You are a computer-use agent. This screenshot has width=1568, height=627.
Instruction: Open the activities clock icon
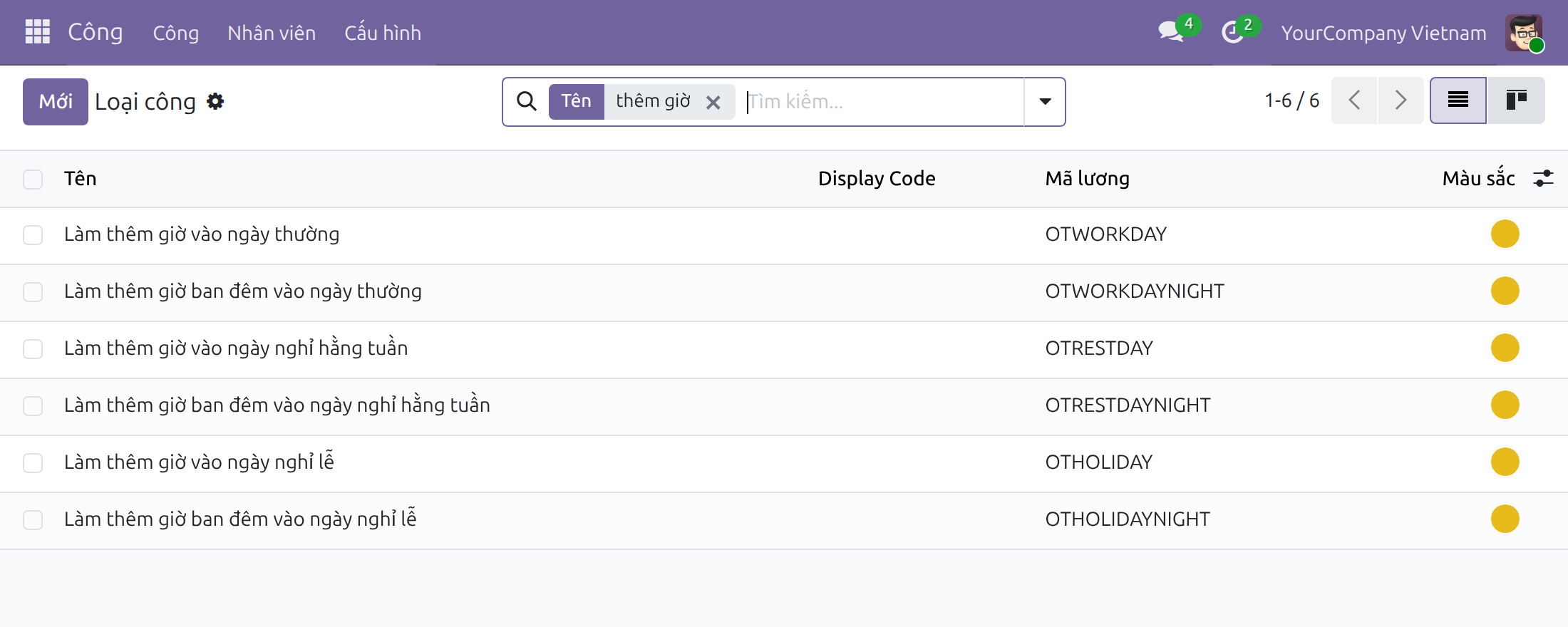(1232, 32)
